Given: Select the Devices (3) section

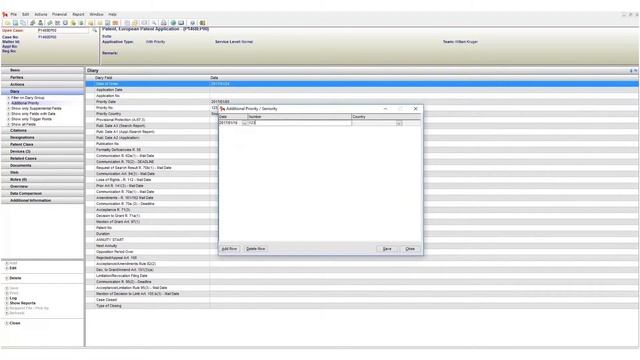Looking at the screenshot, I should pyautogui.click(x=42, y=151).
